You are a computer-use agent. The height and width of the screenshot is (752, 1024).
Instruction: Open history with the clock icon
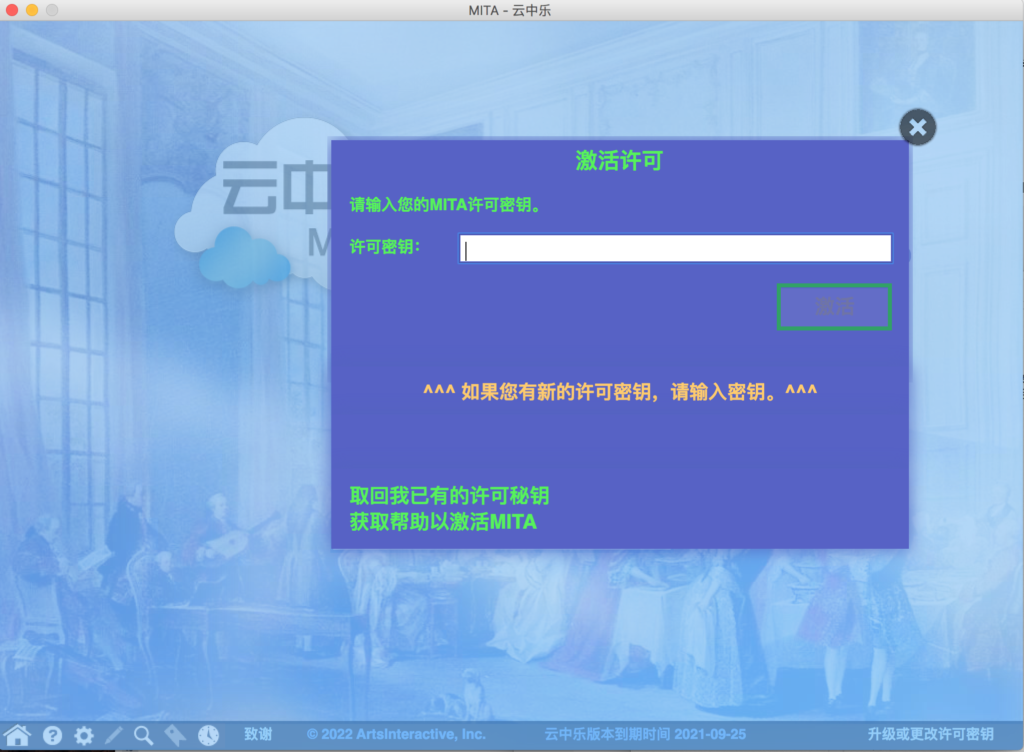[x=208, y=735]
